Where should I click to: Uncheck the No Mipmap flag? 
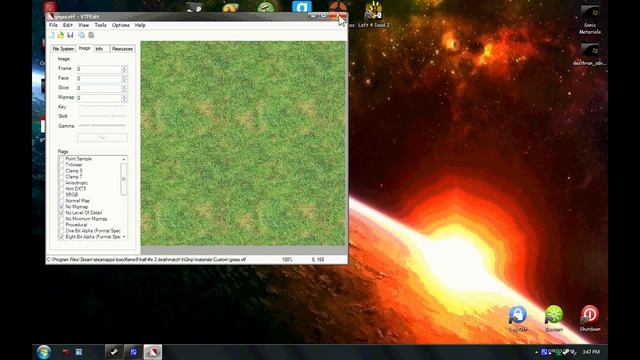pos(62,207)
